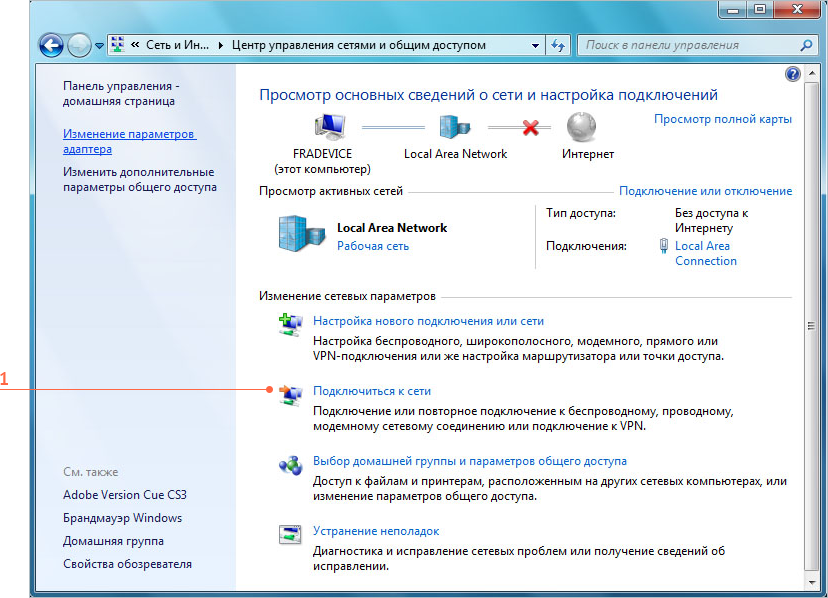The width and height of the screenshot is (828, 598).
Task: Close the Network and Sharing Center window
Action: coord(798,9)
